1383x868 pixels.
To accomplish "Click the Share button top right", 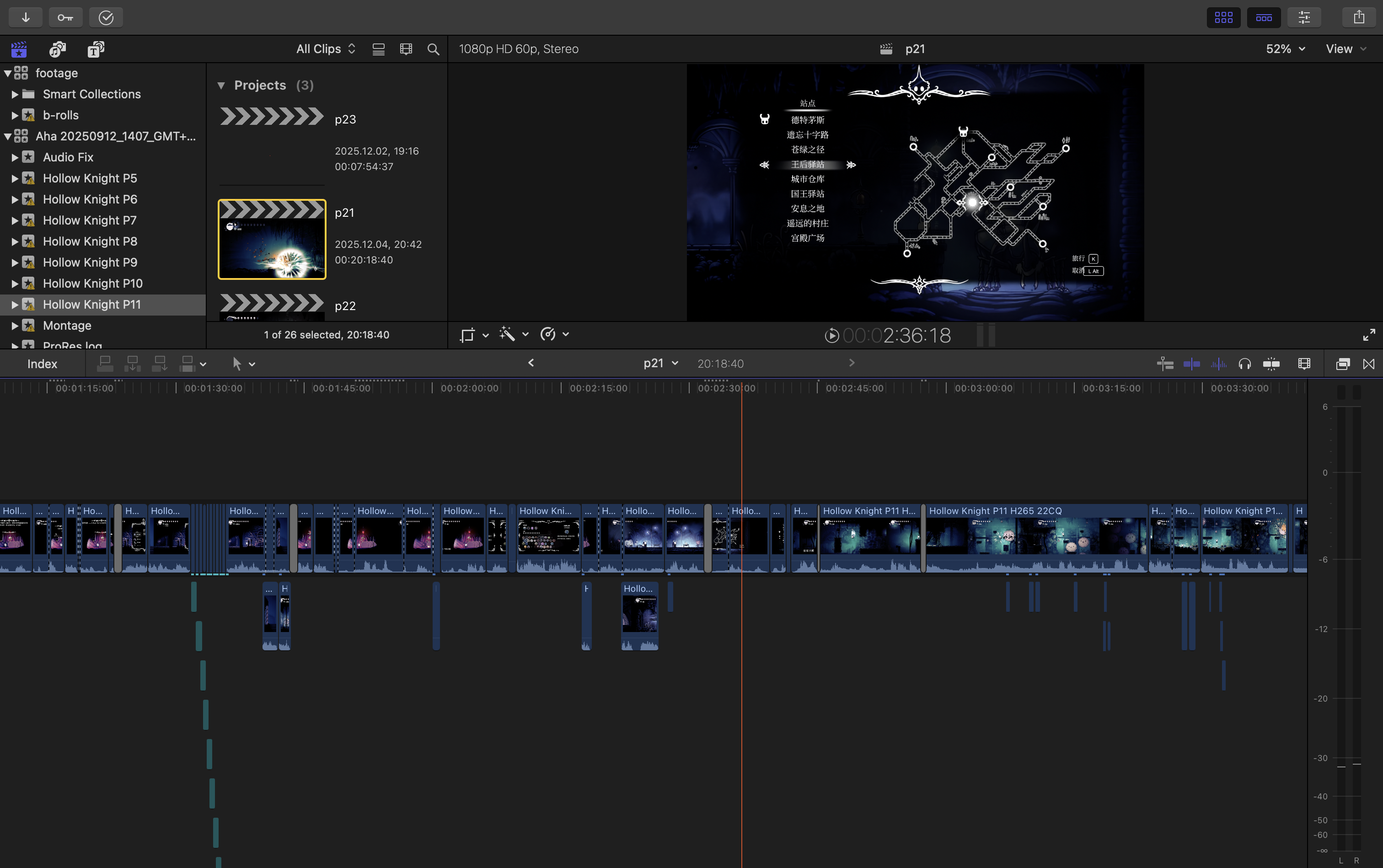I will pos(1357,16).
